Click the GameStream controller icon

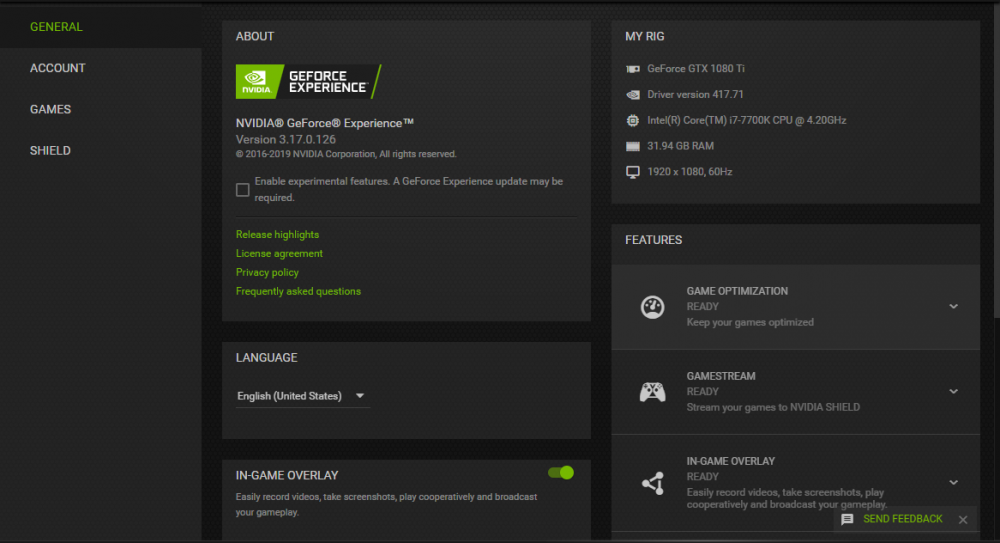pos(652,392)
